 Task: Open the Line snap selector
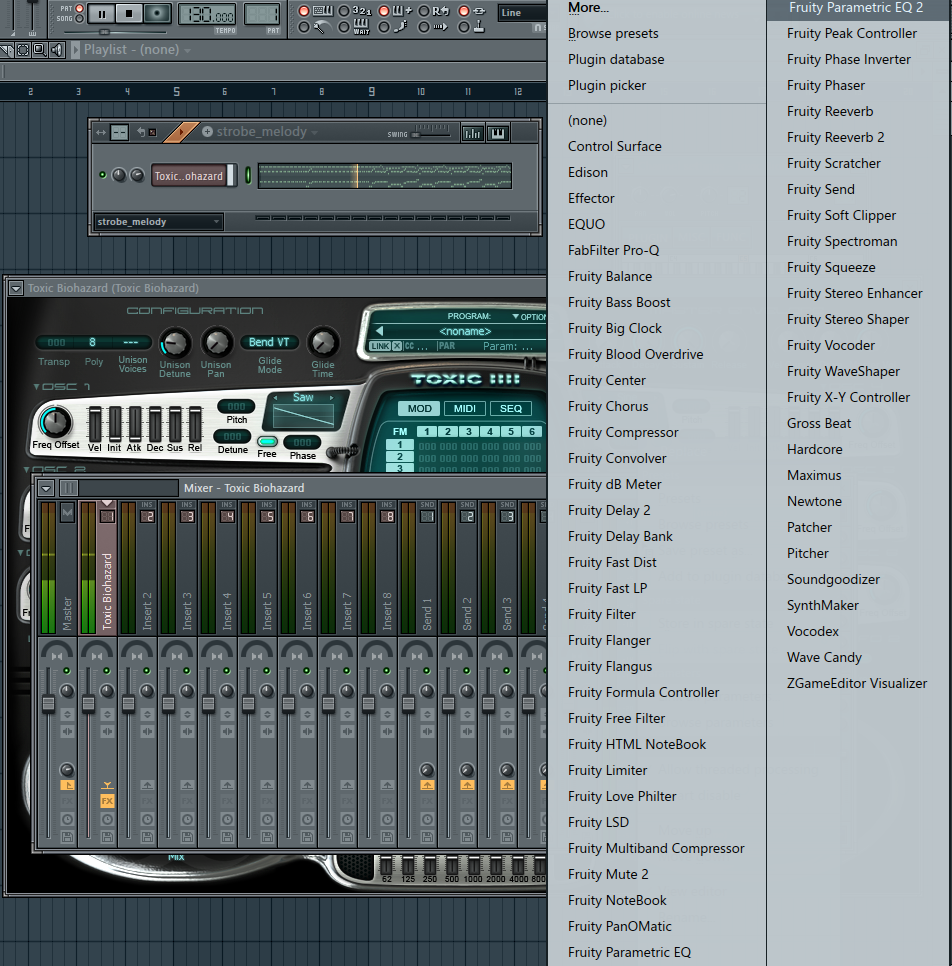[521, 12]
